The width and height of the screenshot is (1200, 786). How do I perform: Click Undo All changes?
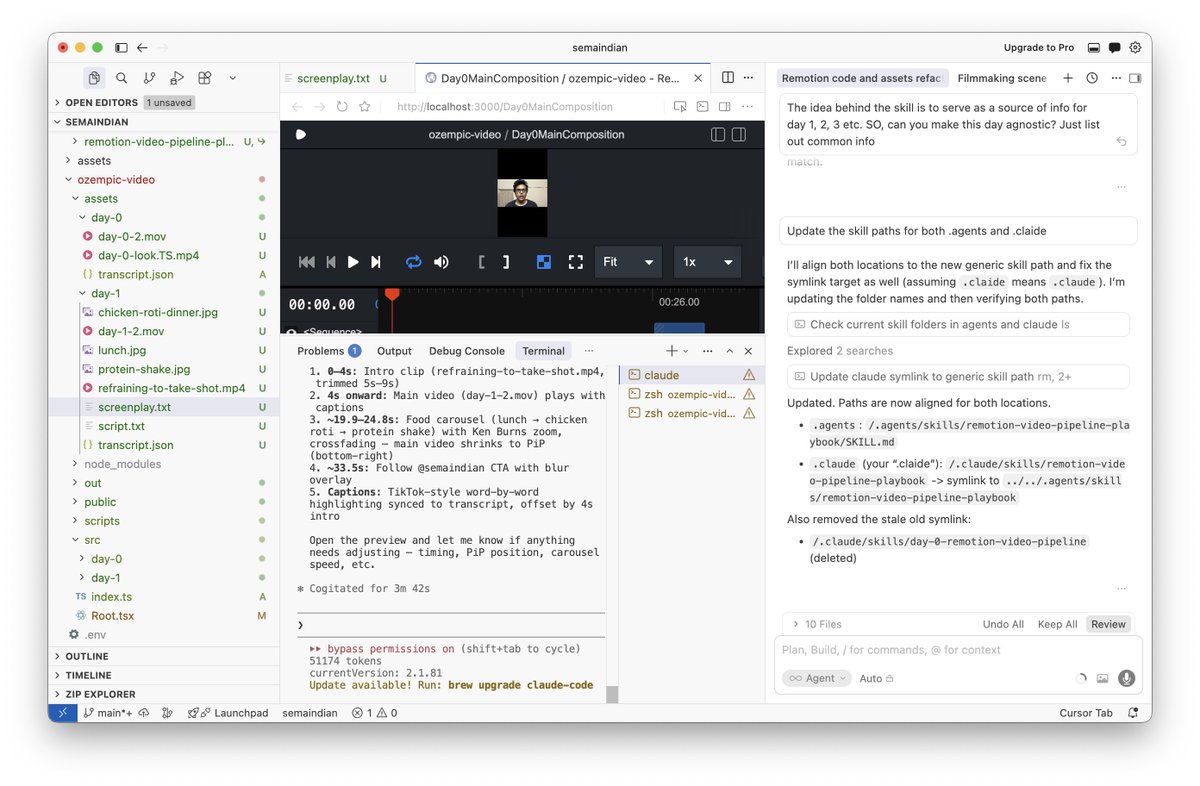click(1003, 624)
